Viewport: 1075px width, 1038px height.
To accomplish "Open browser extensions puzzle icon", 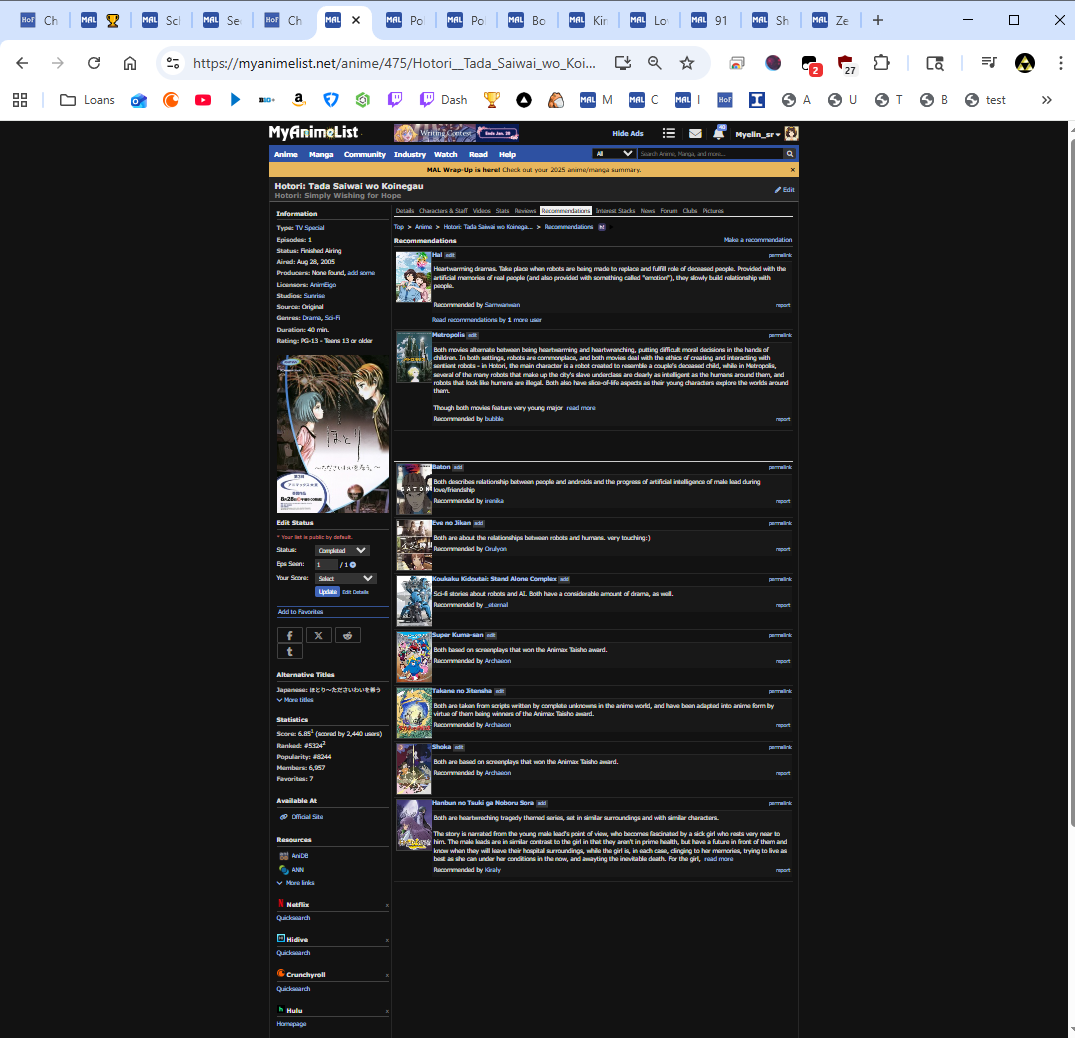I will (x=881, y=63).
